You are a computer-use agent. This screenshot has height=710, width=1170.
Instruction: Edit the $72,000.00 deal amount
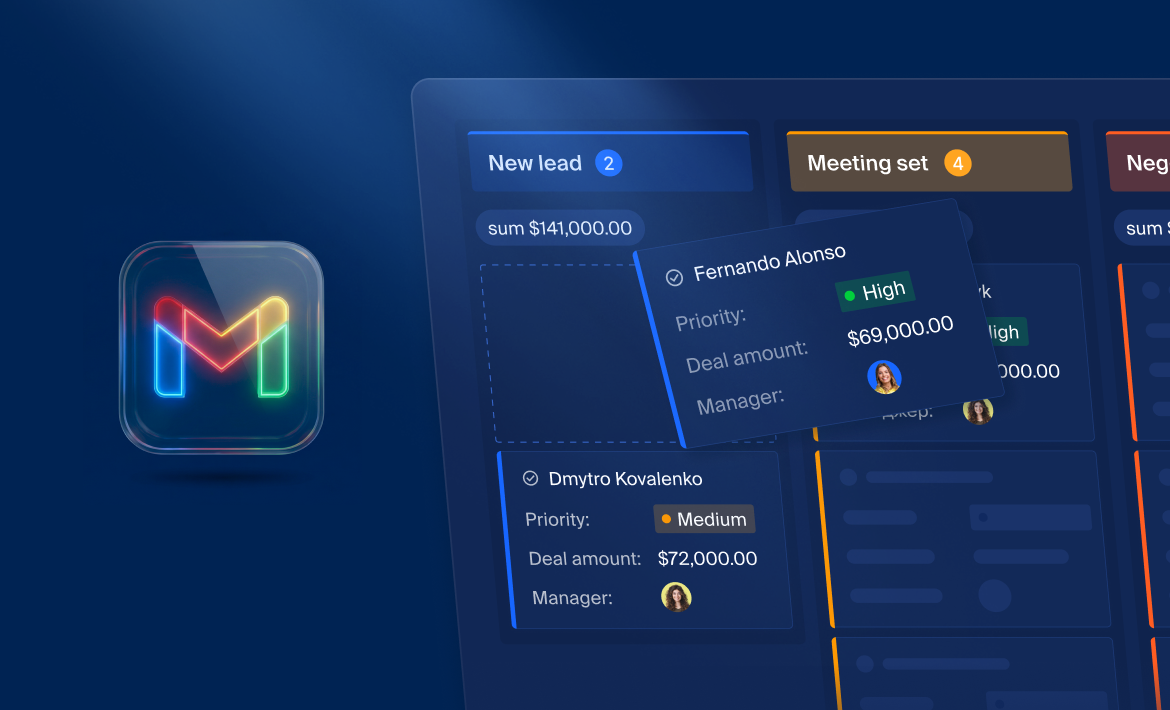tap(707, 558)
